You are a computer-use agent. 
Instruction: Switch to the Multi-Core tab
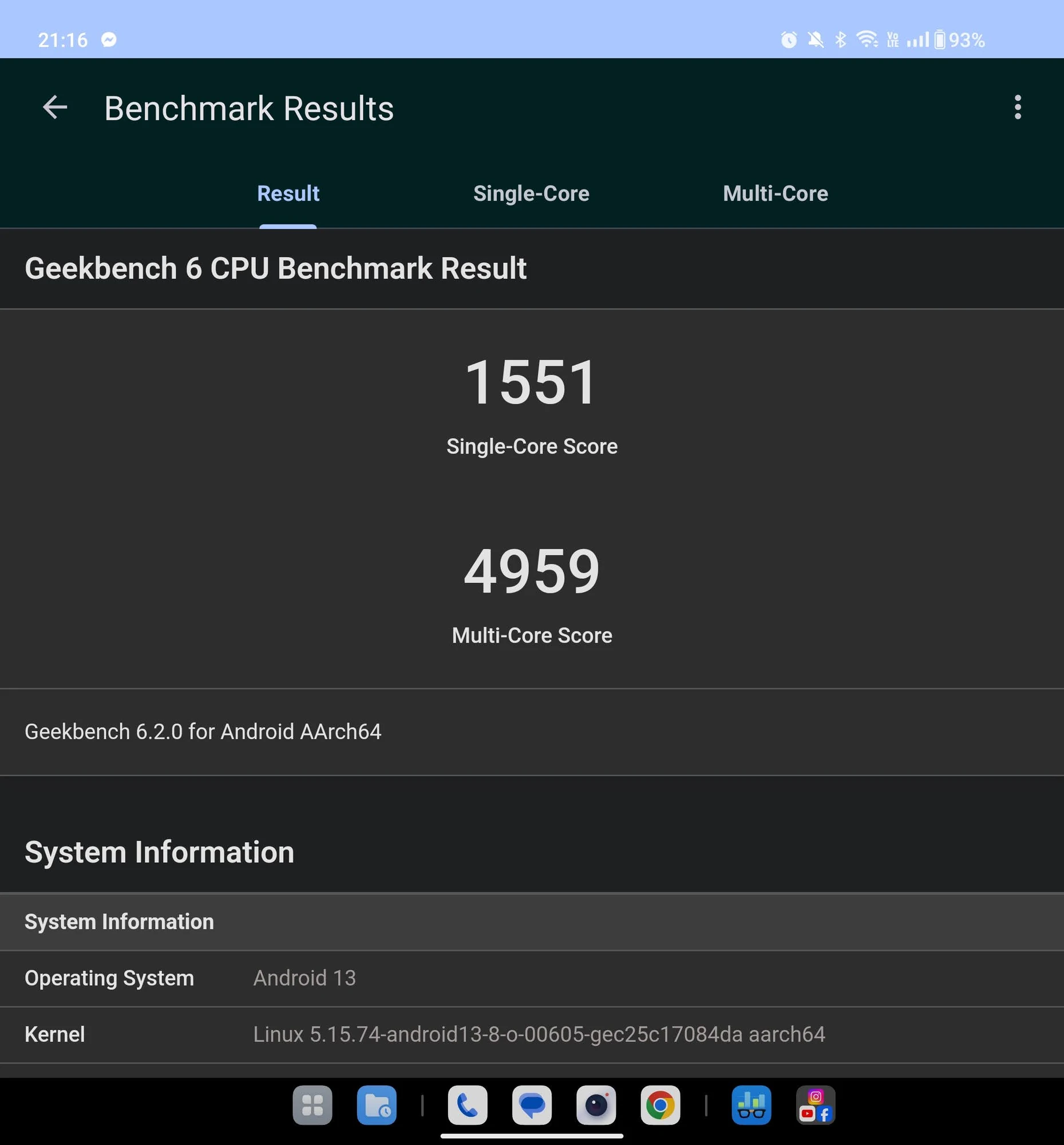[775, 194]
